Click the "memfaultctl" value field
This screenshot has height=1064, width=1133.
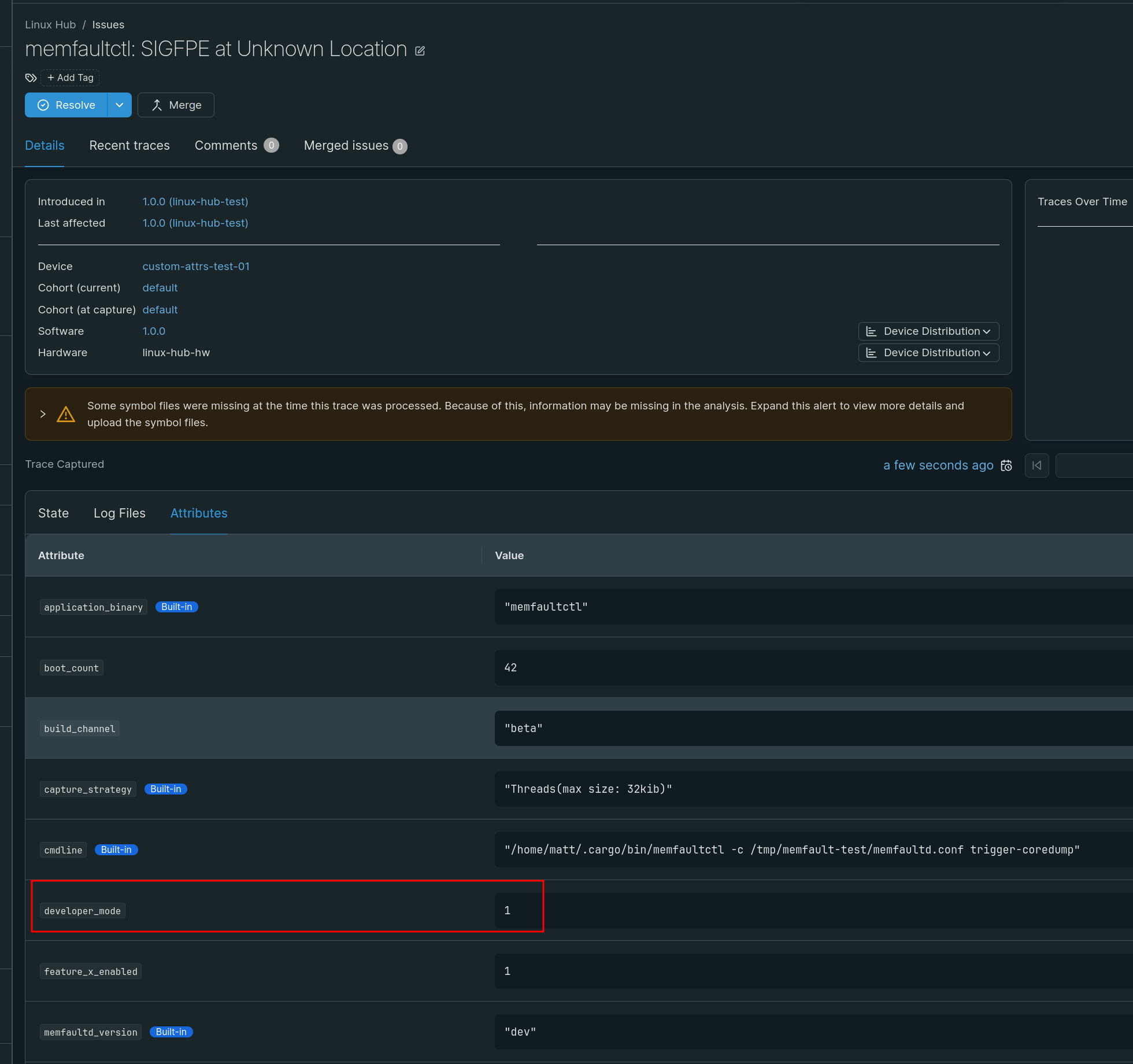pos(813,607)
